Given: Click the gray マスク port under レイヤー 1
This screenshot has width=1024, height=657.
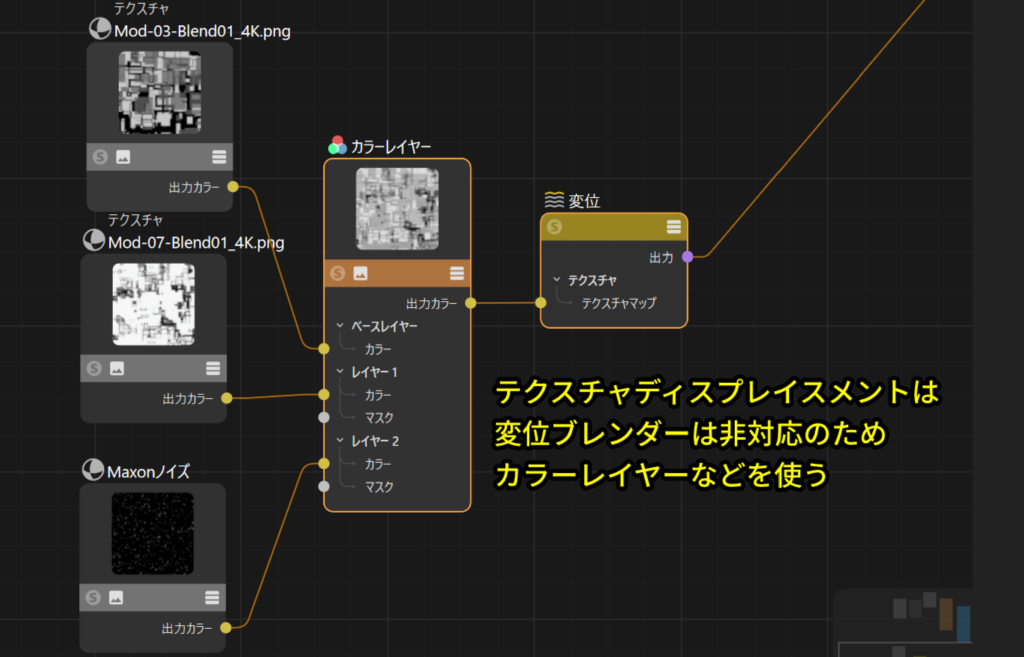Looking at the screenshot, I should point(323,417).
